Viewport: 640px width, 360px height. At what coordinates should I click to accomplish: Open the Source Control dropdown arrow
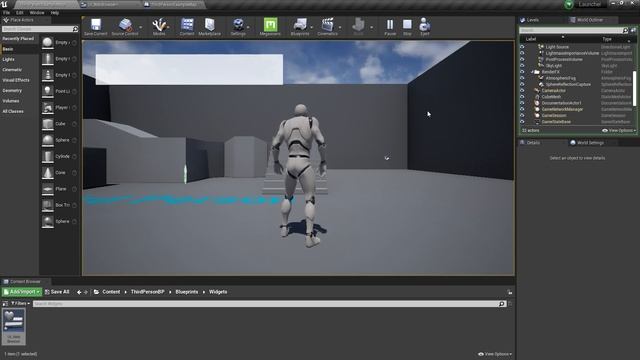[x=140, y=27]
